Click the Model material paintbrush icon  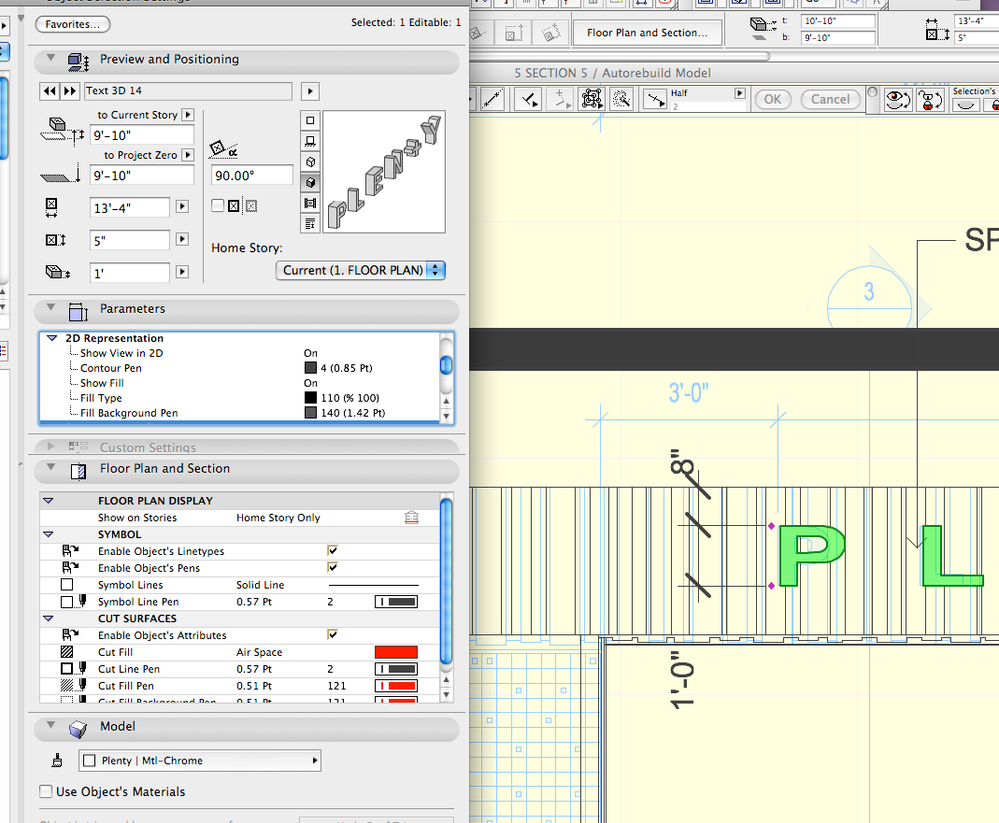click(x=58, y=761)
